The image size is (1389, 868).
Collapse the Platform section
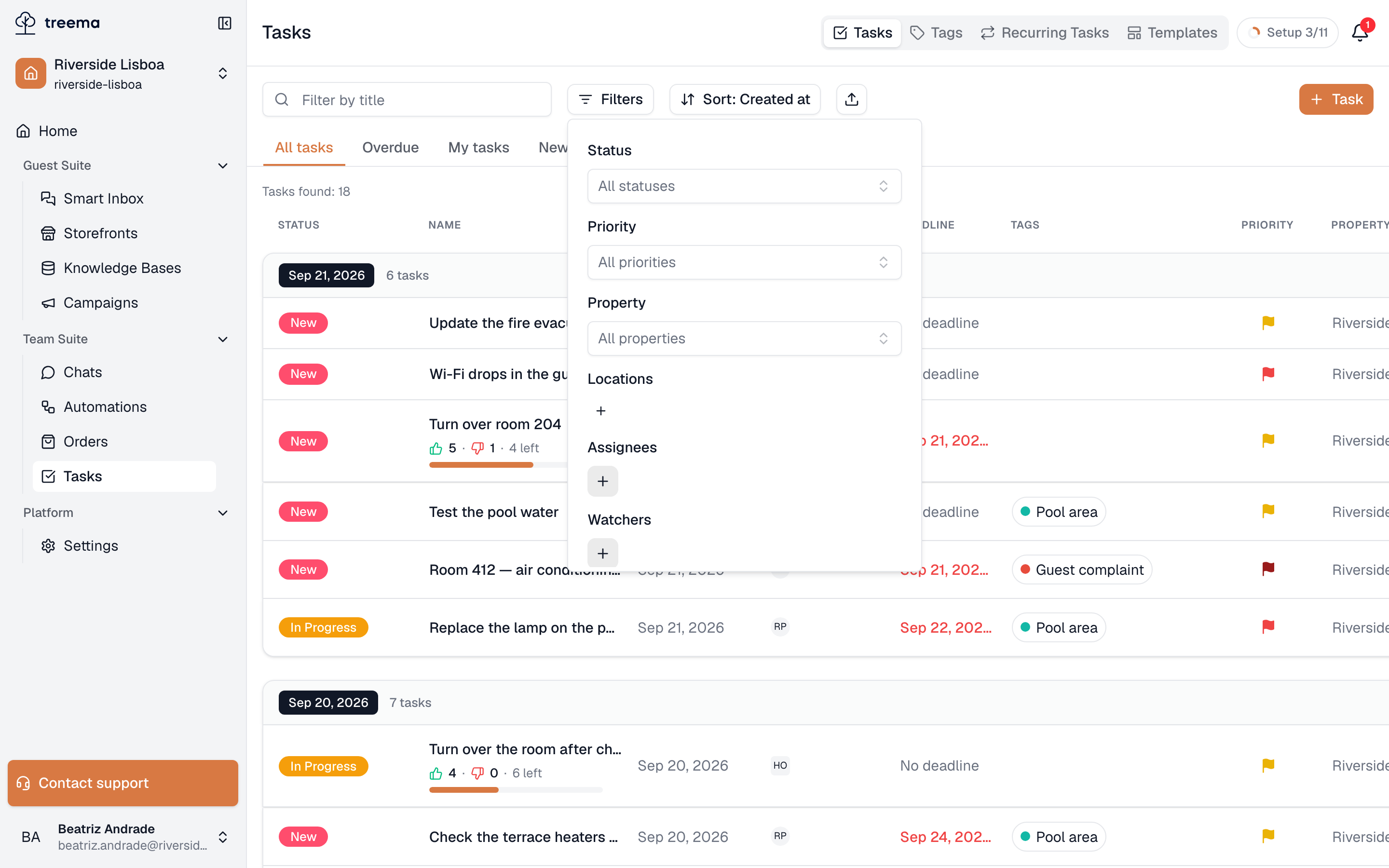pyautogui.click(x=223, y=513)
